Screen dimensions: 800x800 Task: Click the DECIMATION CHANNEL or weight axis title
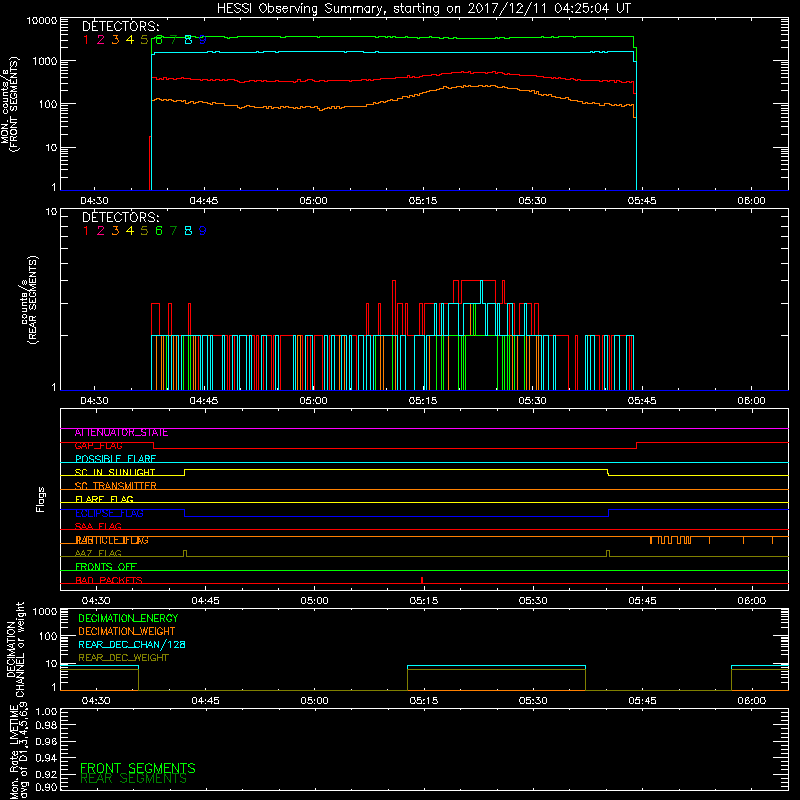pos(15,649)
